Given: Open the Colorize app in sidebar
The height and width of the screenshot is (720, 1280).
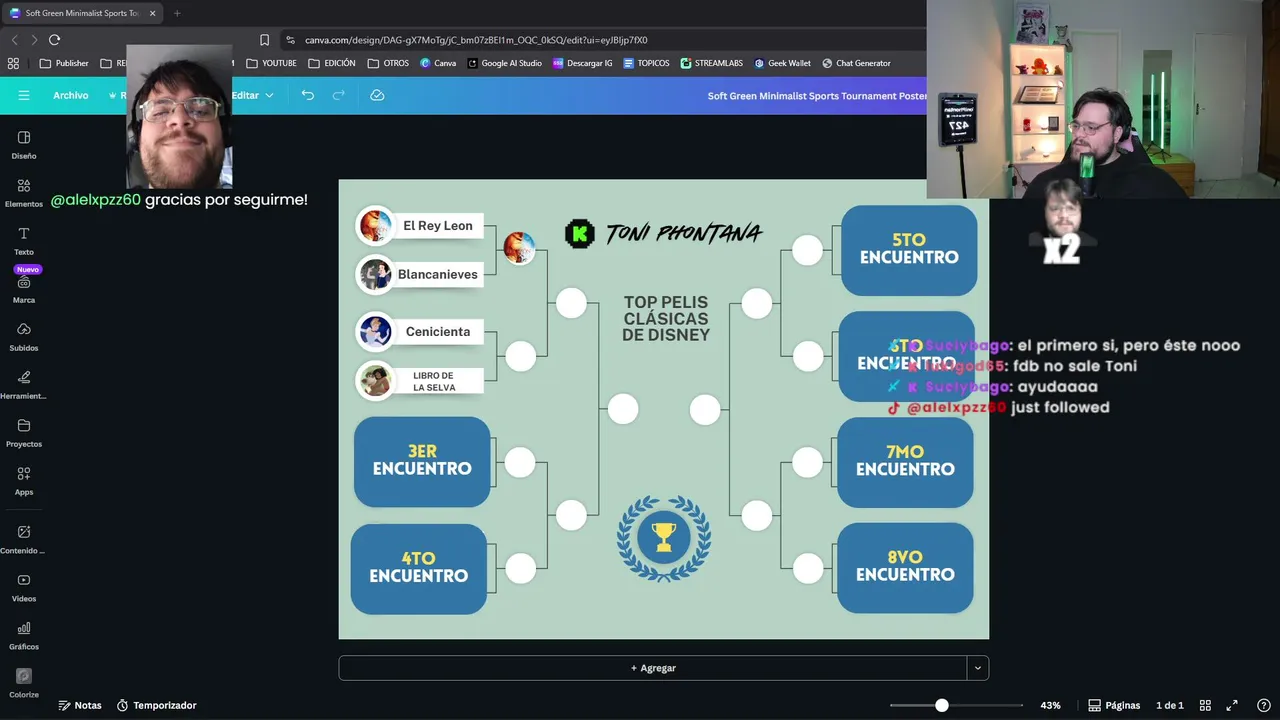Looking at the screenshot, I should (x=24, y=684).
